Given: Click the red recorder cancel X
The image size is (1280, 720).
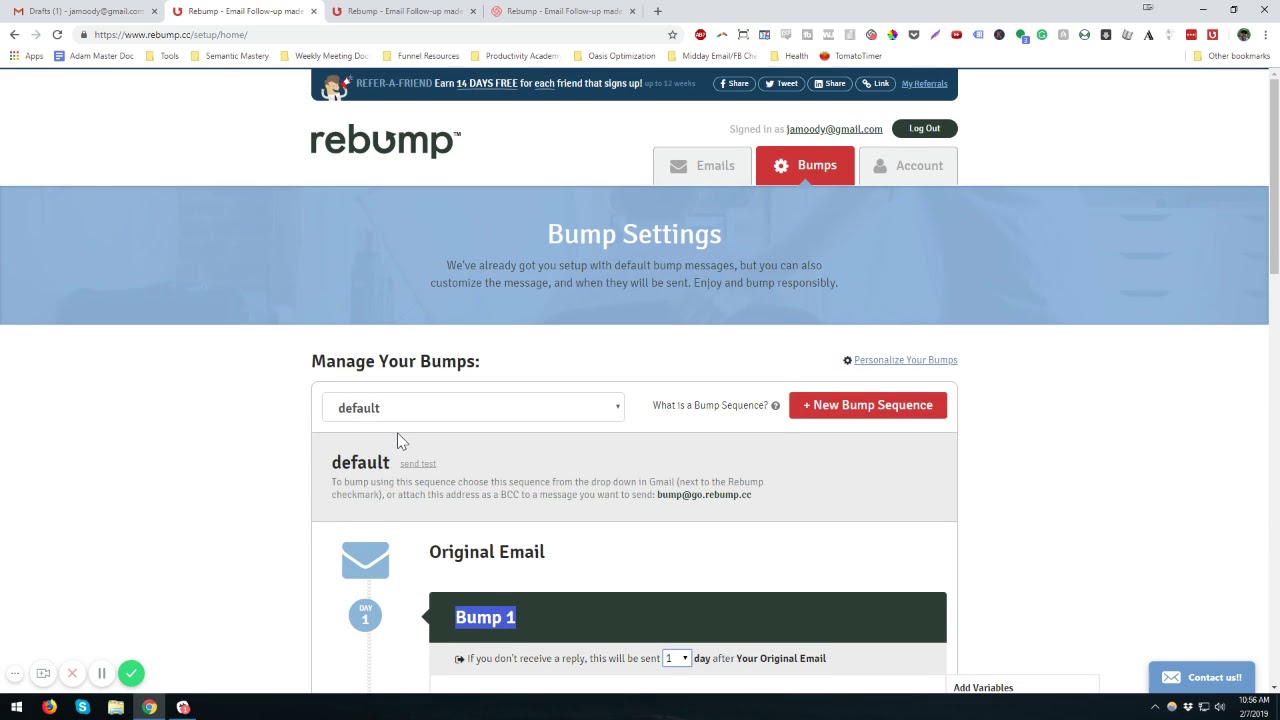Looking at the screenshot, I should (x=72, y=674).
